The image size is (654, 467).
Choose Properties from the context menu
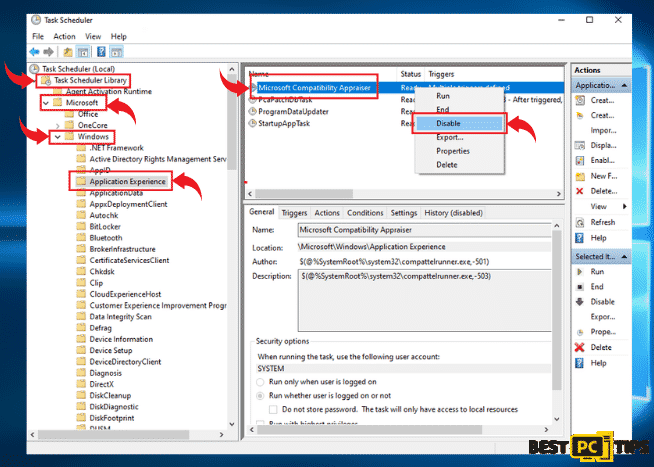tap(459, 151)
